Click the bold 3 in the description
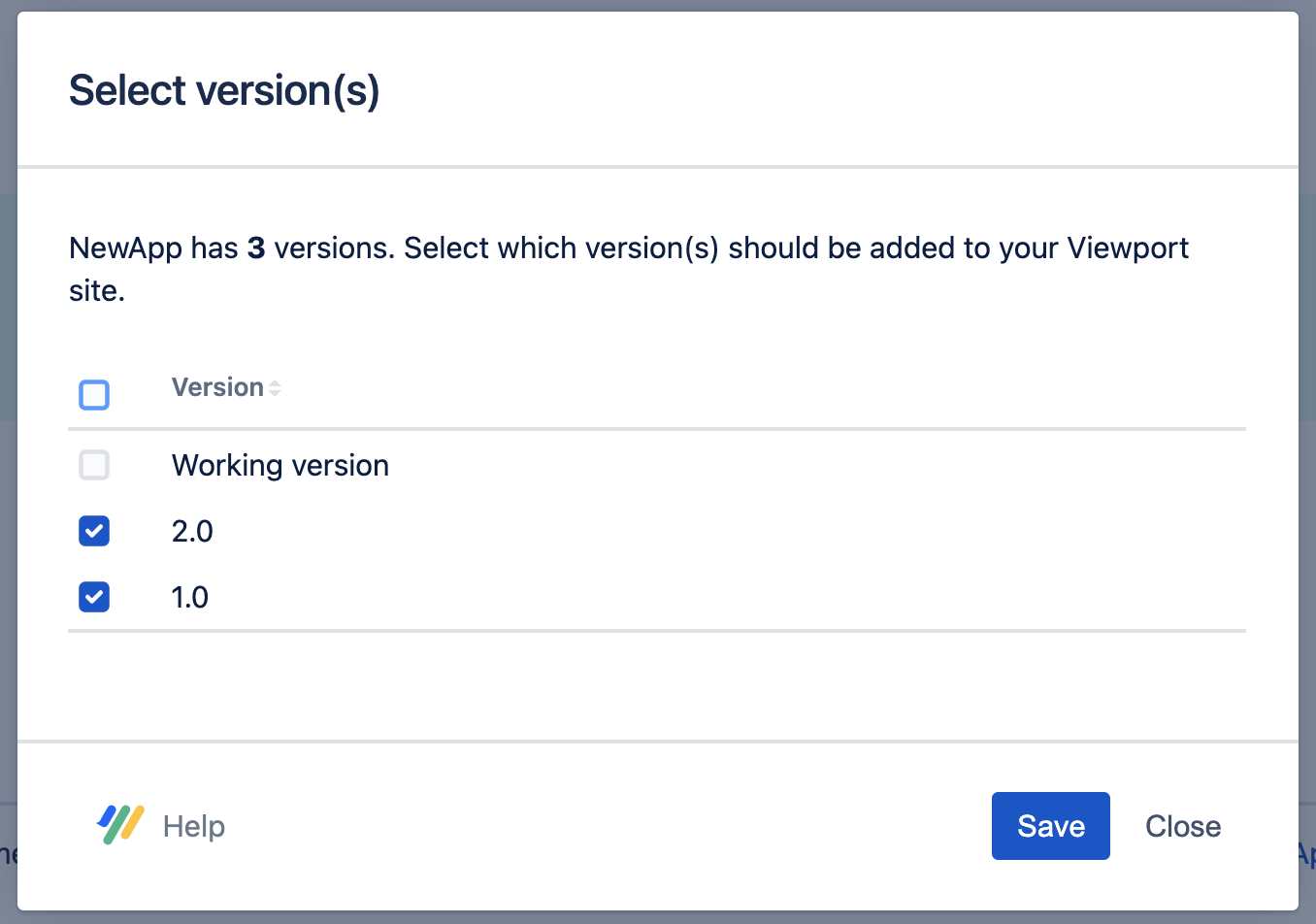This screenshot has width=1316, height=924. coord(256,248)
